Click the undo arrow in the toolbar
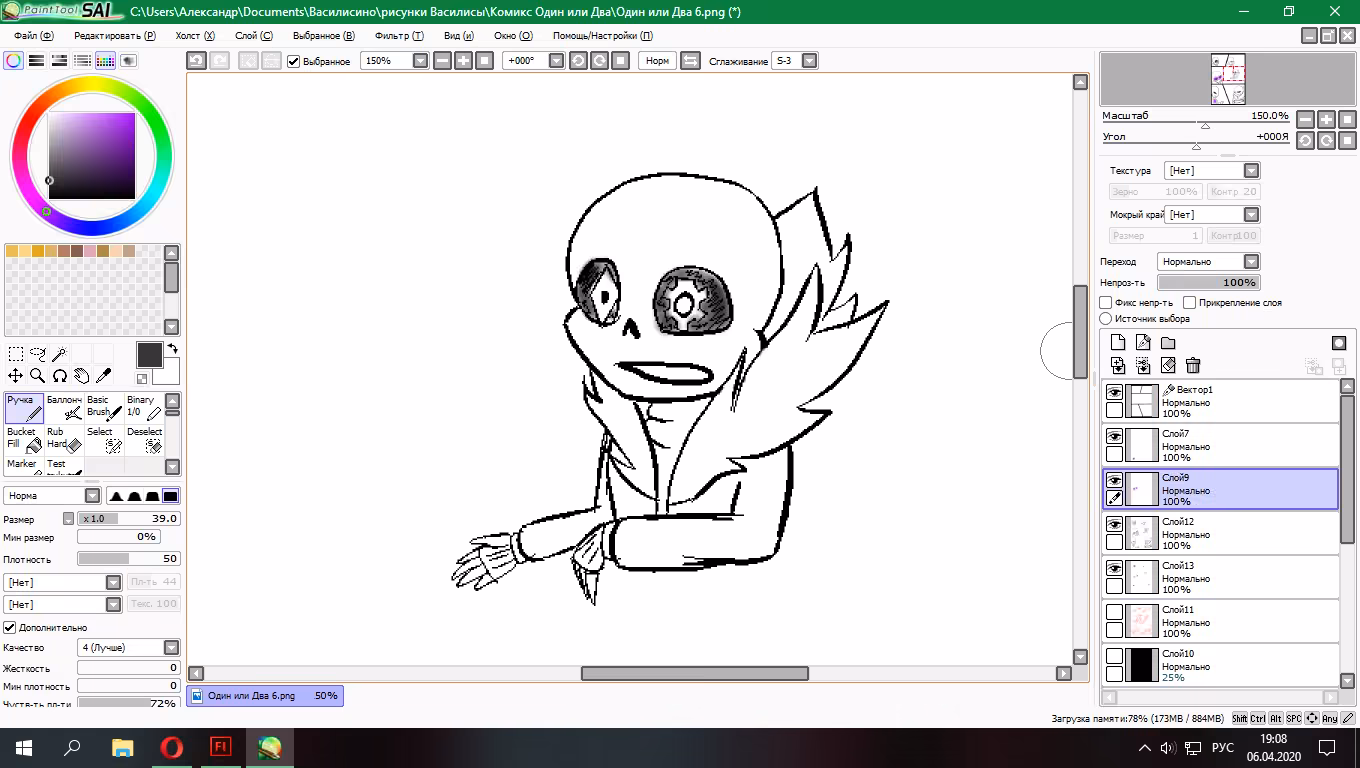Viewport: 1360px width, 768px height. click(197, 61)
